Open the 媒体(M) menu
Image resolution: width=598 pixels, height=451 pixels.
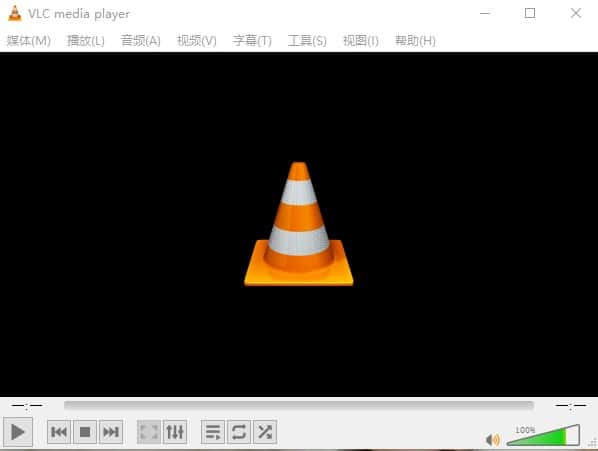click(29, 40)
